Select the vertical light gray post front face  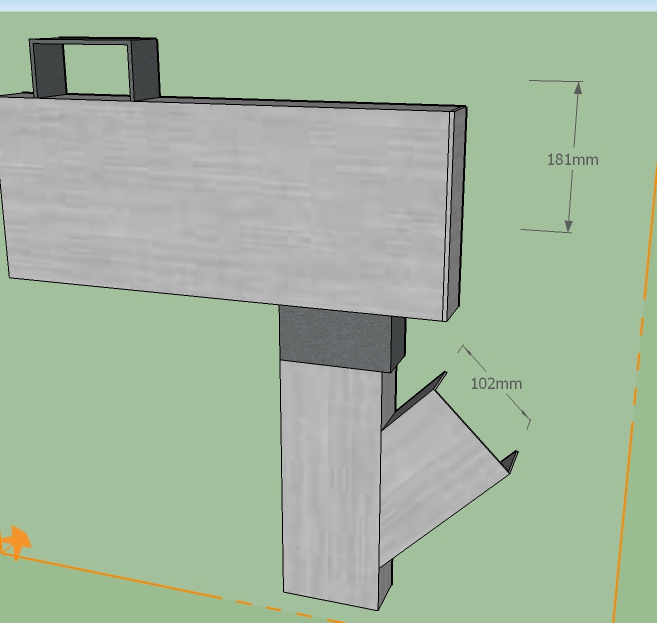[330, 480]
